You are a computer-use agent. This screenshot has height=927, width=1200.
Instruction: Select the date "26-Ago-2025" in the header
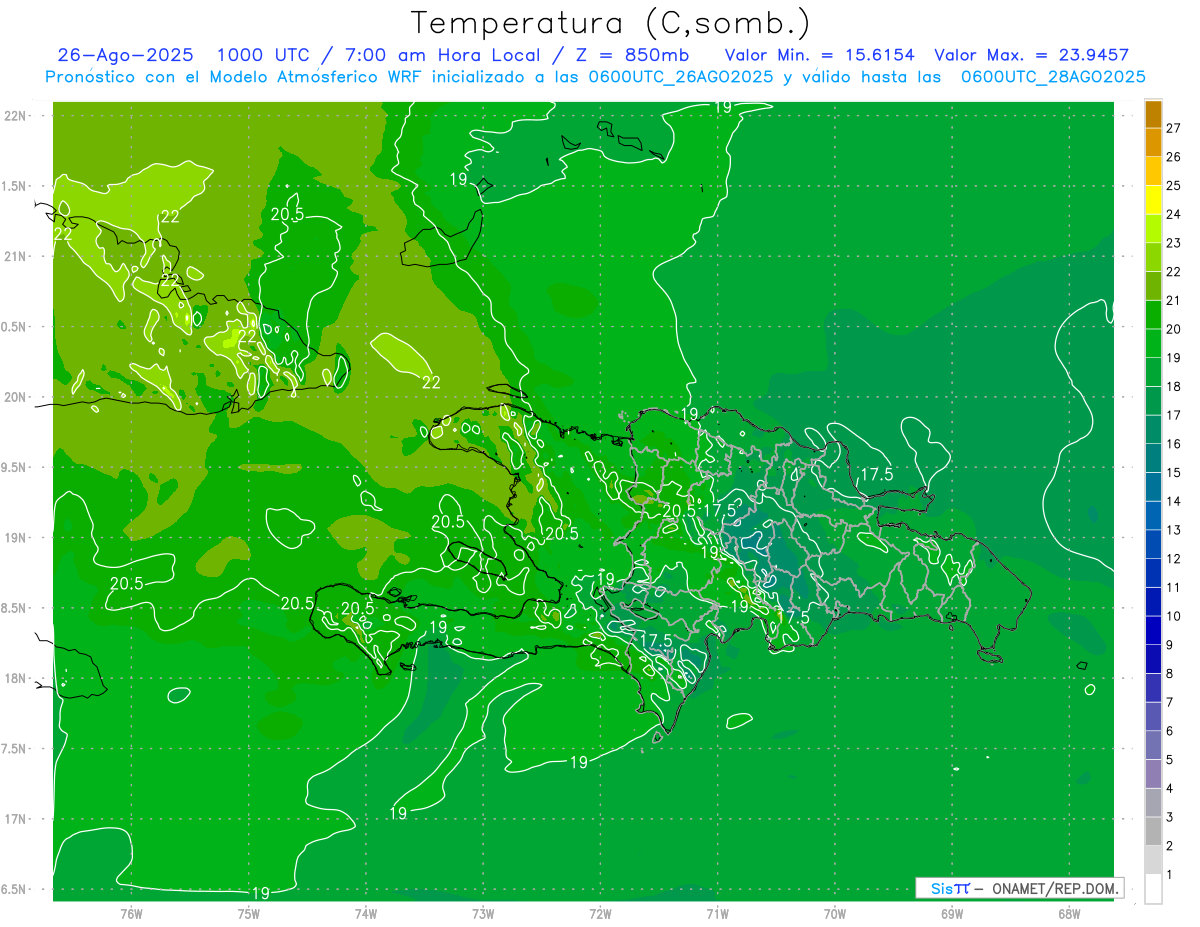tap(126, 55)
